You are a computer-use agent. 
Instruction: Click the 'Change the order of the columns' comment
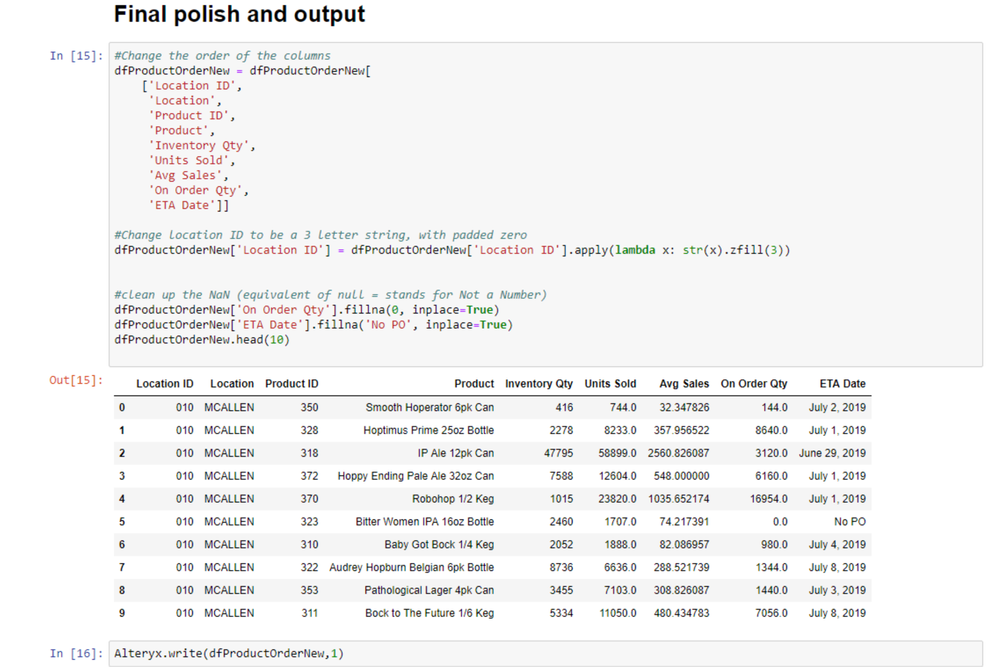click(x=222, y=56)
